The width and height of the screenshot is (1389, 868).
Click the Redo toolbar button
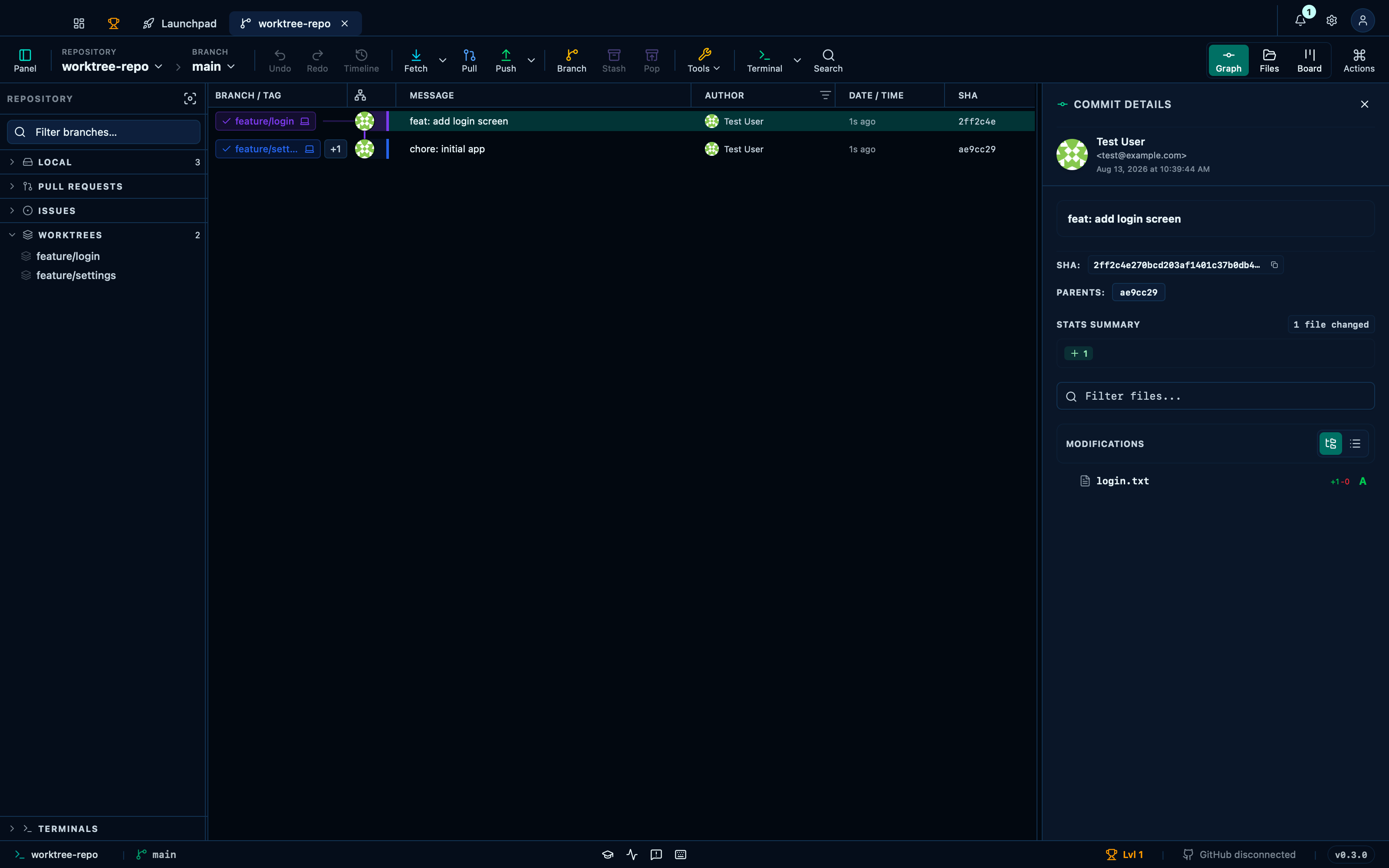point(317,60)
